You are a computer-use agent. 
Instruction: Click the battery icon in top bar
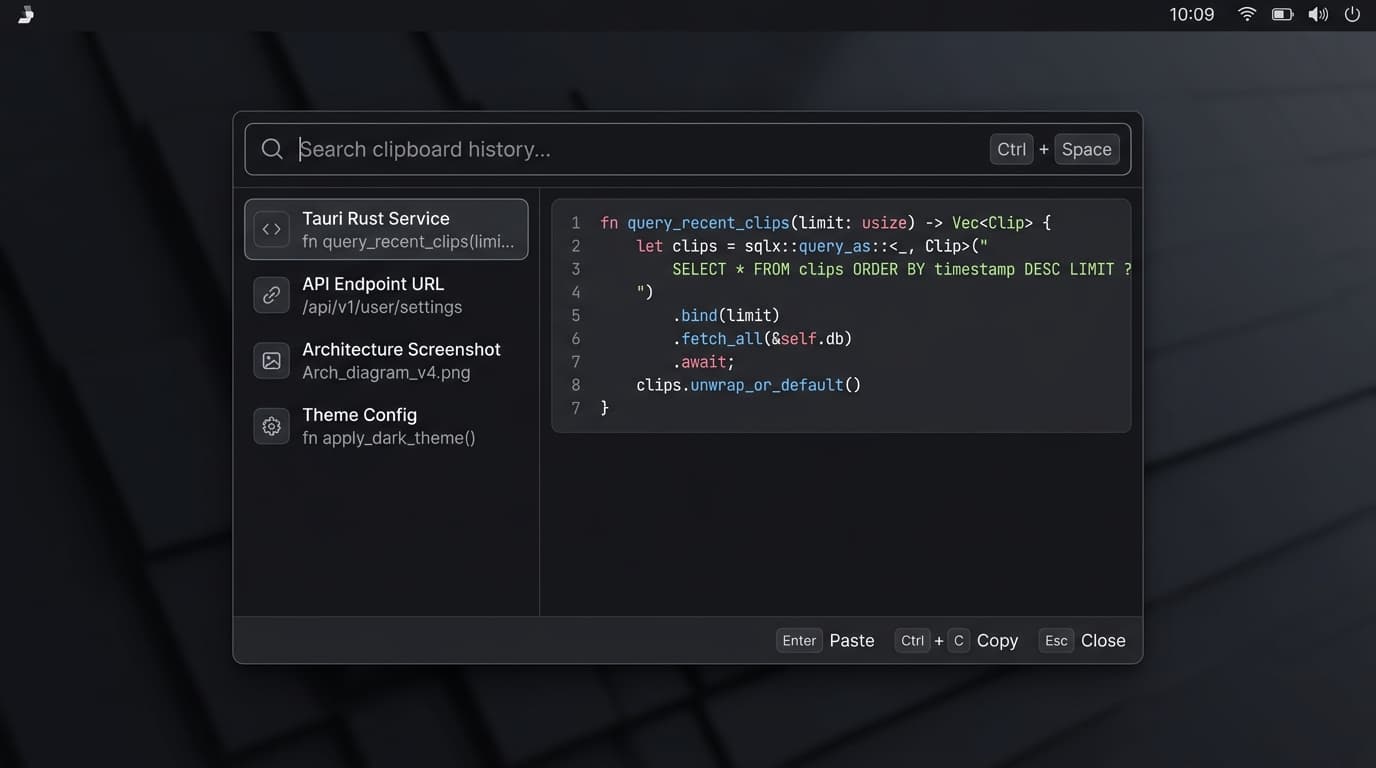[x=1282, y=14]
